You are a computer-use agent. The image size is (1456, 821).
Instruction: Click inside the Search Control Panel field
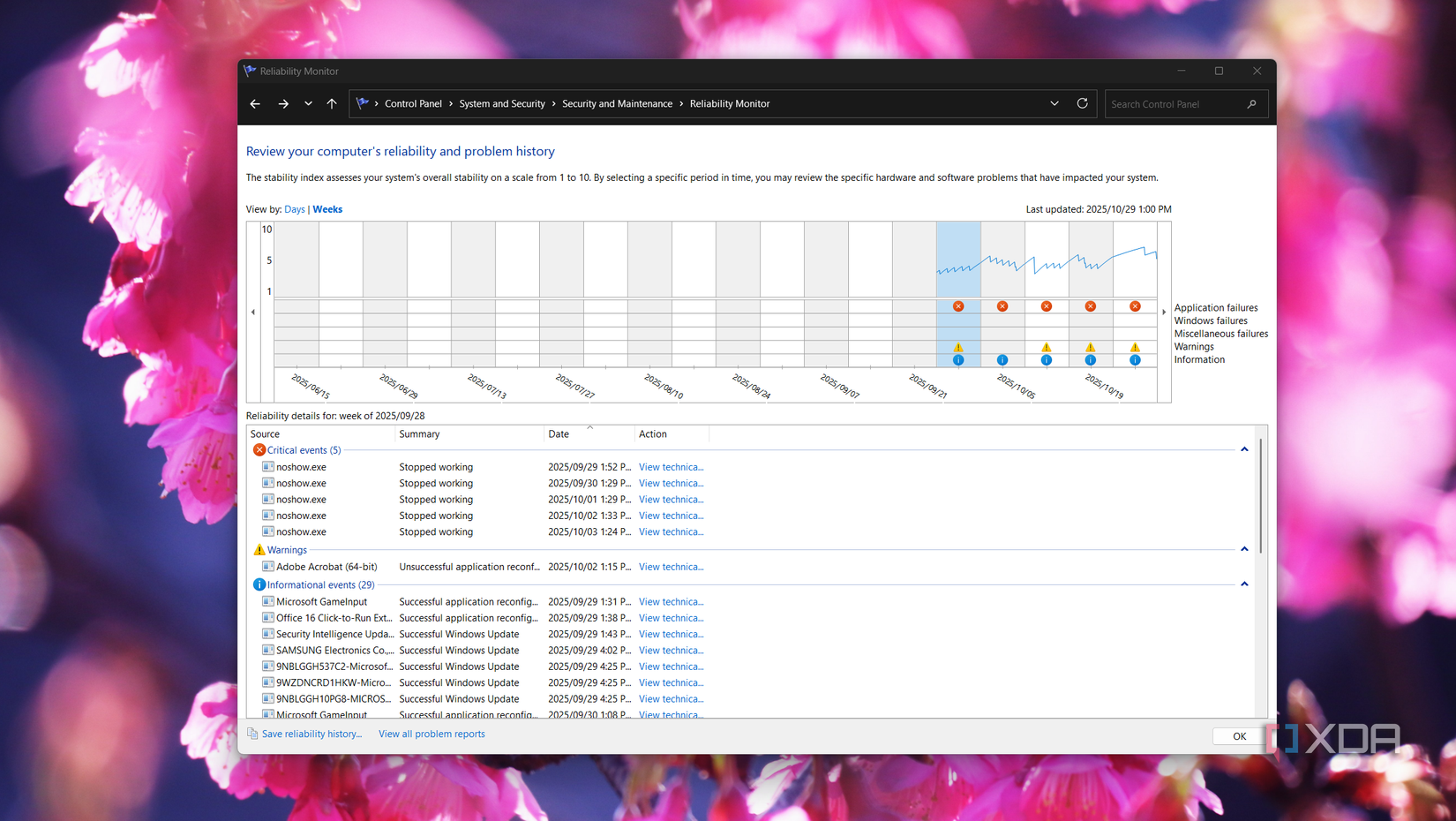[x=1174, y=103]
